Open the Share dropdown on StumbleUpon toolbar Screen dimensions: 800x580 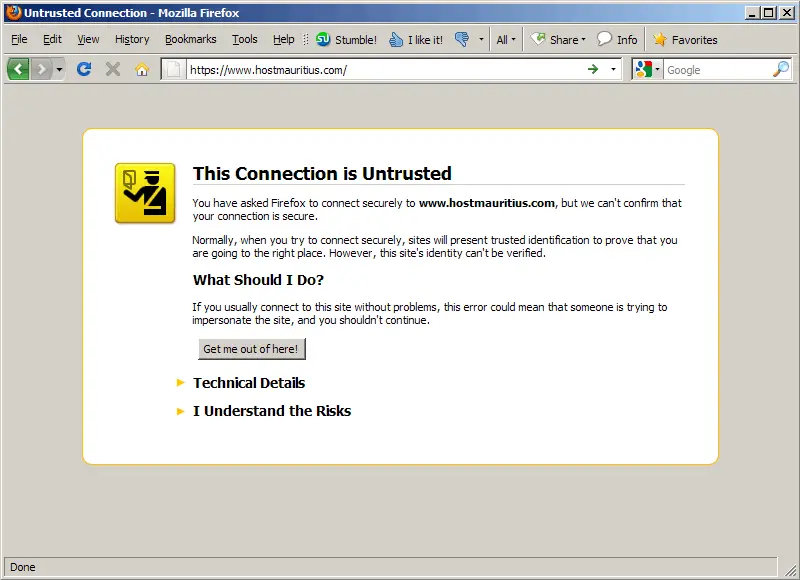tap(558, 39)
